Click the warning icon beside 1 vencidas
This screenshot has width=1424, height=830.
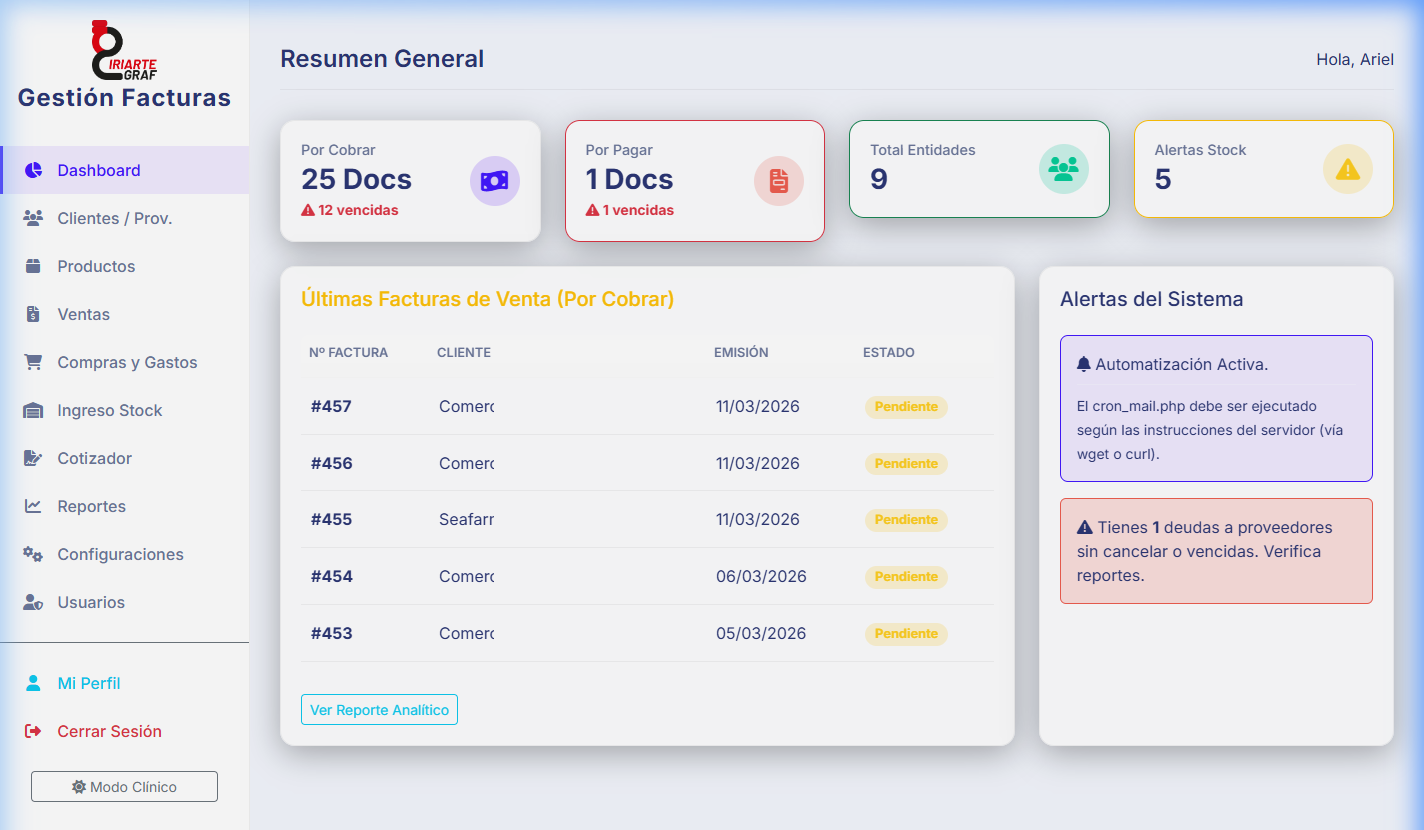pyautogui.click(x=592, y=210)
